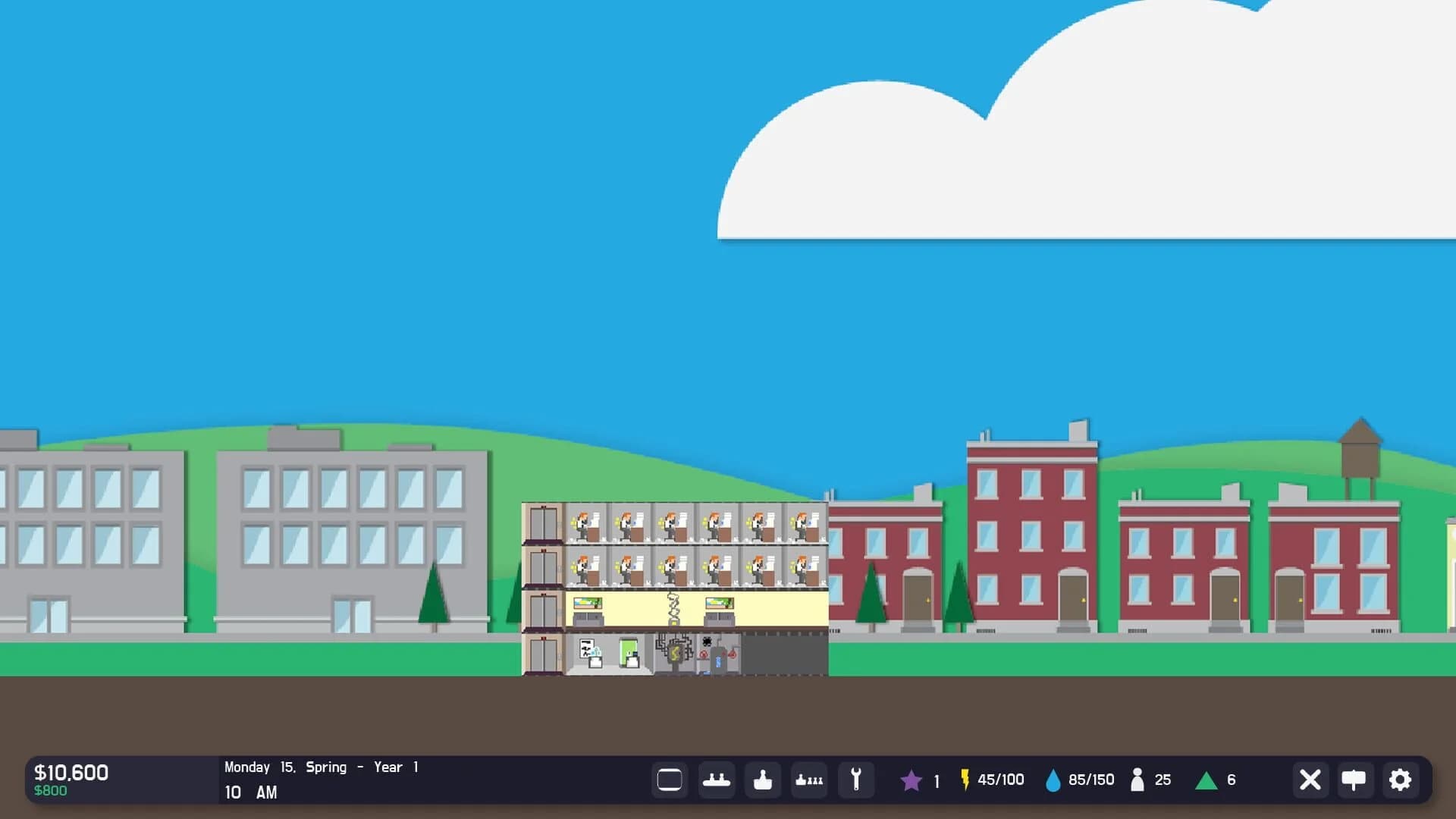The height and width of the screenshot is (819, 1456).
Task: Open the staff bench panel
Action: tap(717, 780)
